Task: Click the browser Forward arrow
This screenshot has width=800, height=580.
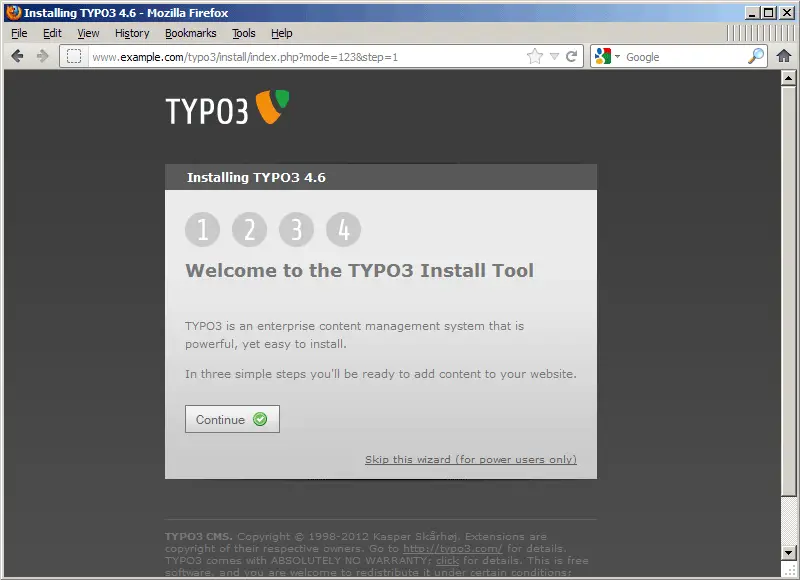Action: pyautogui.click(x=43, y=56)
